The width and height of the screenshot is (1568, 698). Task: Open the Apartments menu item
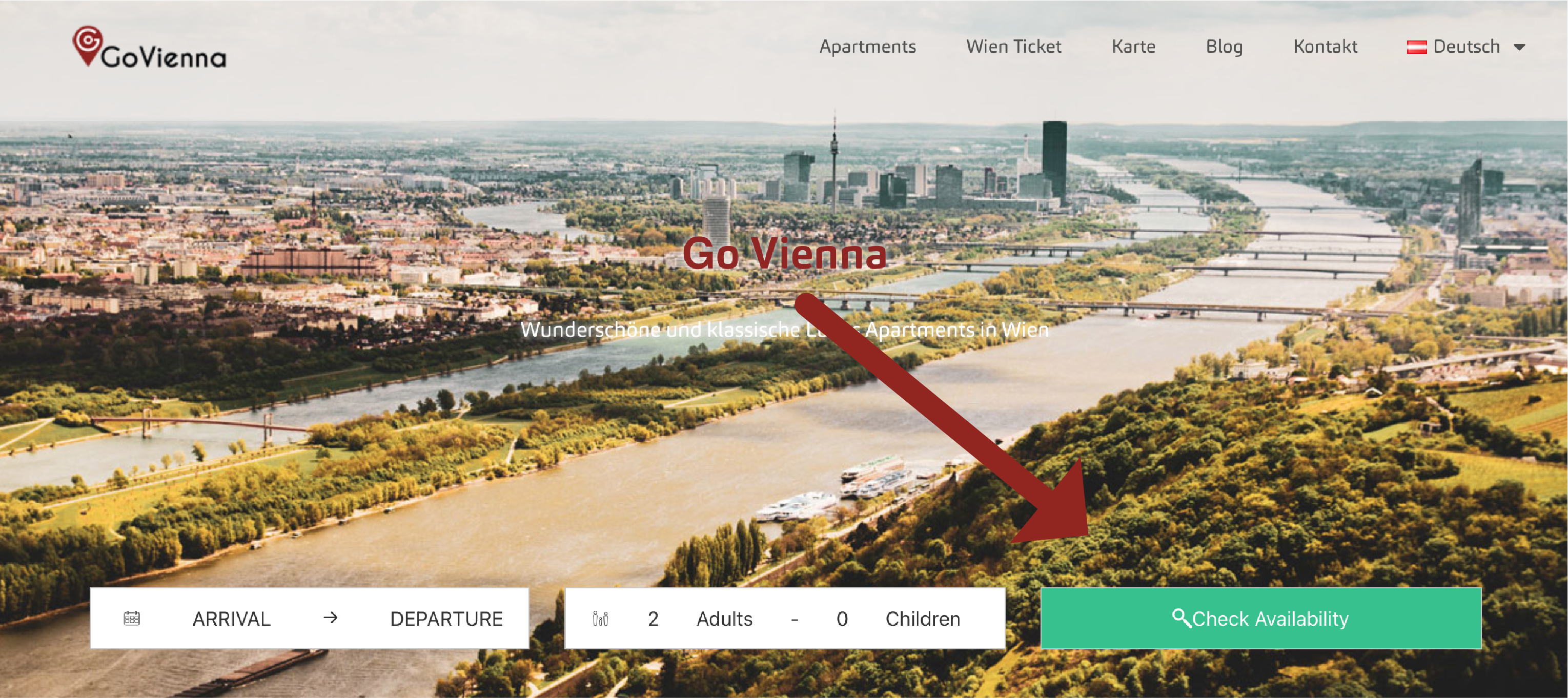tap(867, 47)
